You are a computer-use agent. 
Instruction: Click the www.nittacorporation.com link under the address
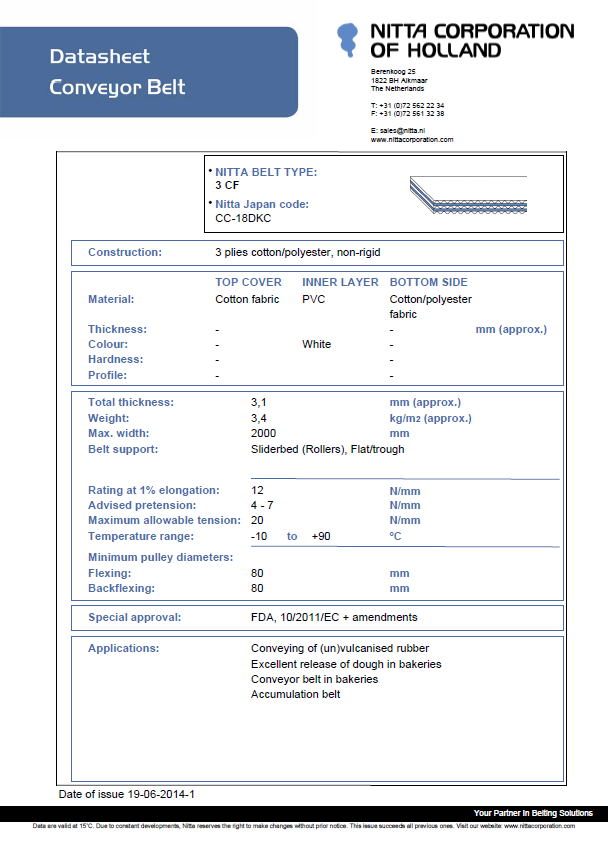click(x=412, y=140)
